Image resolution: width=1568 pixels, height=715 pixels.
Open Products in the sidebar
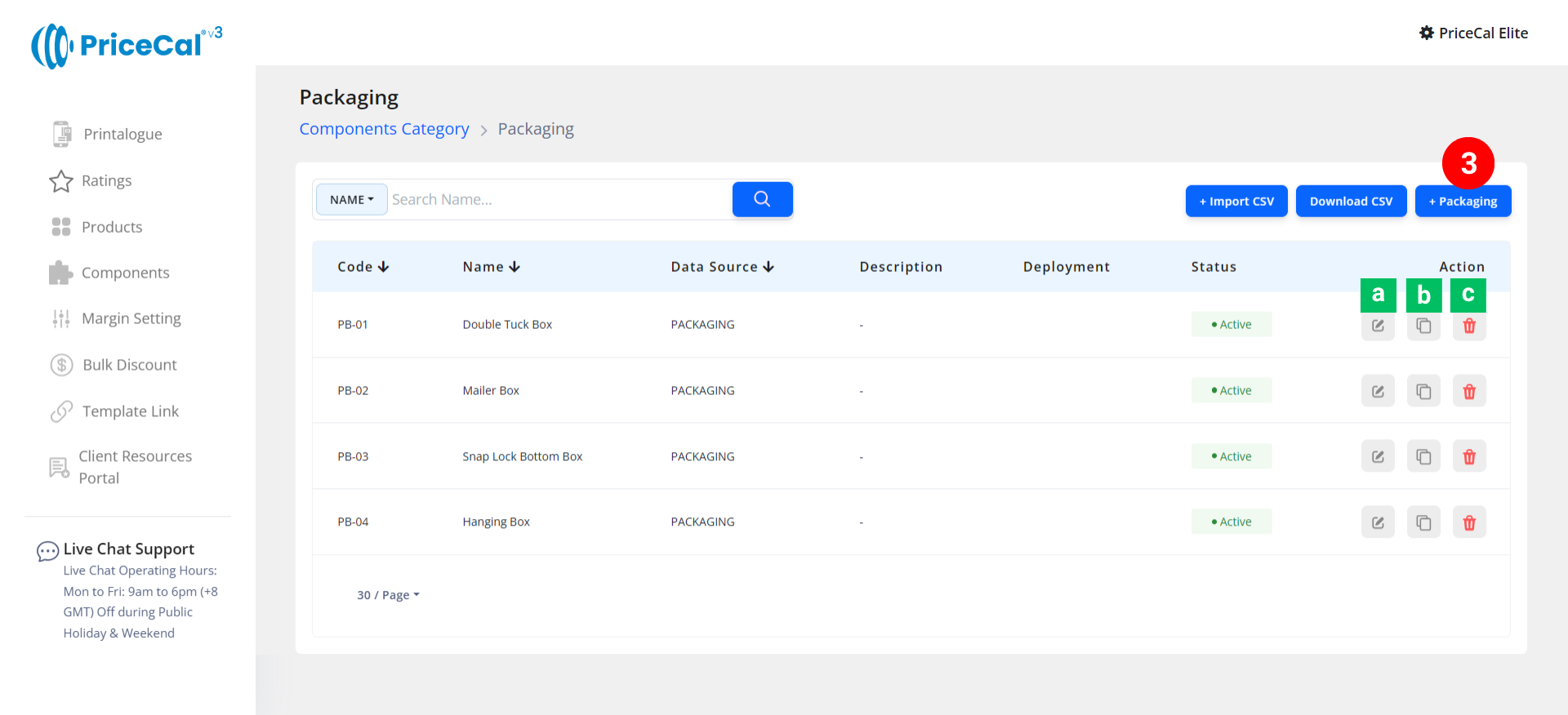tap(112, 227)
